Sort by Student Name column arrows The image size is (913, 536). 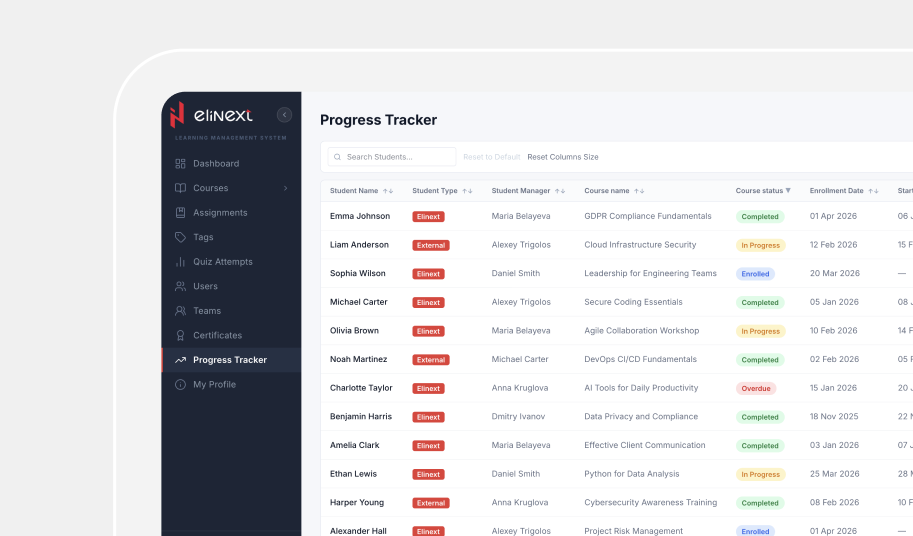(388, 191)
